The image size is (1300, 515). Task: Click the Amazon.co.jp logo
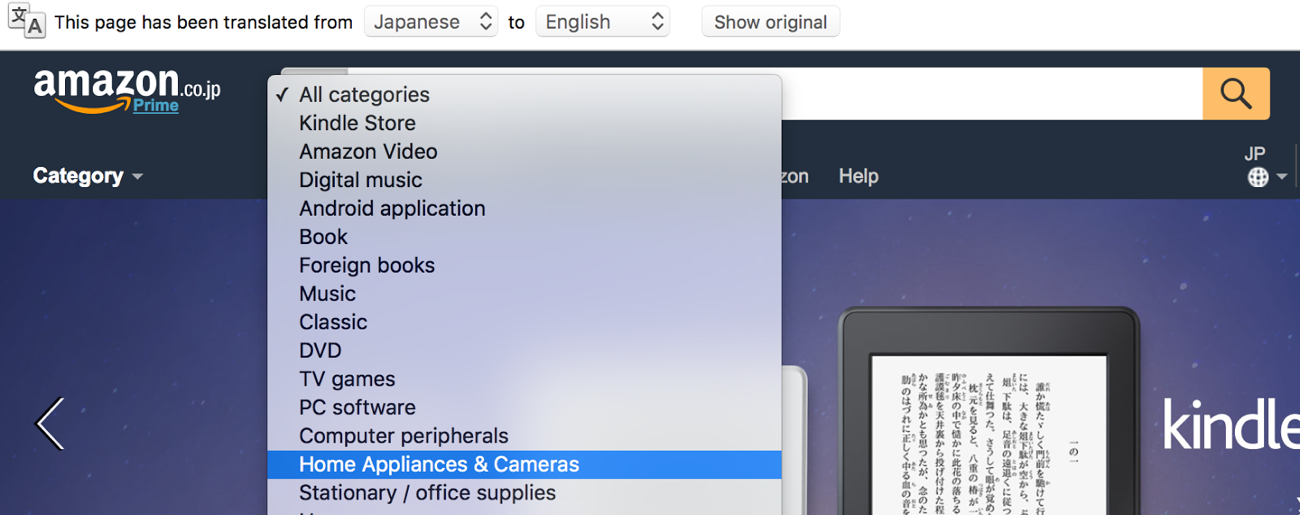126,90
